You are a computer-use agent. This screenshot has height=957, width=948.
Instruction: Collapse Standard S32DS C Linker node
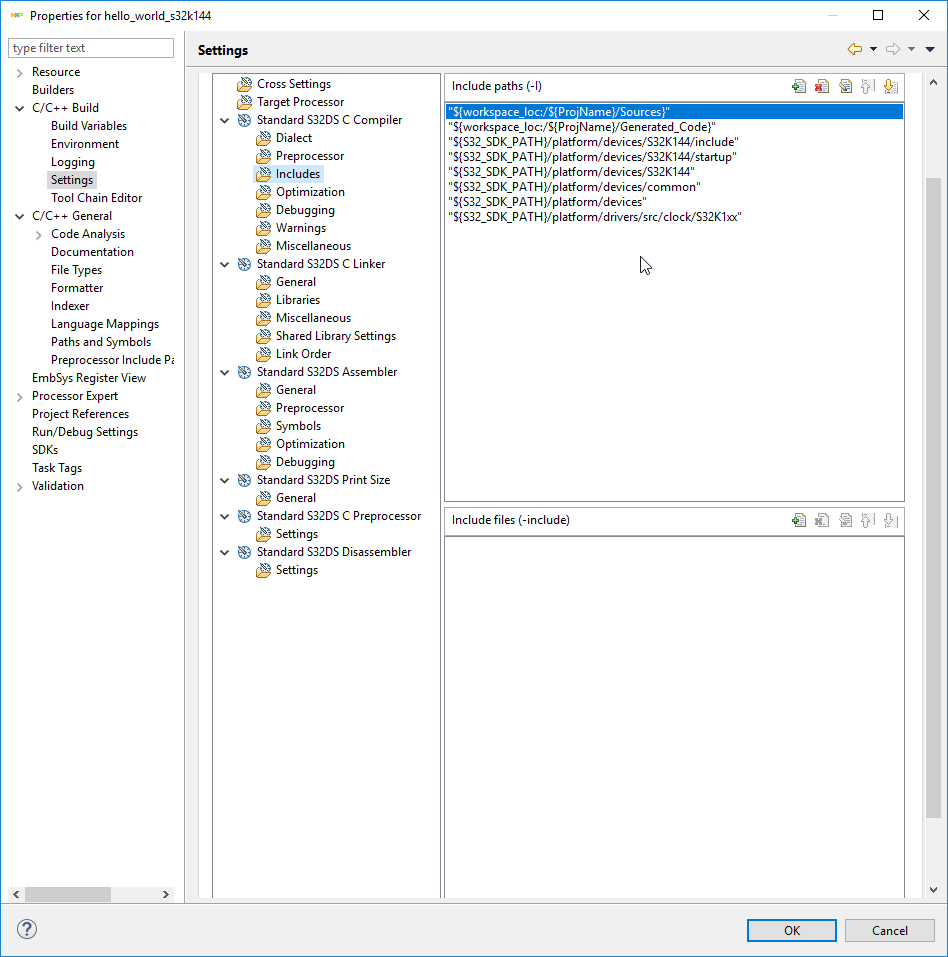coord(225,264)
